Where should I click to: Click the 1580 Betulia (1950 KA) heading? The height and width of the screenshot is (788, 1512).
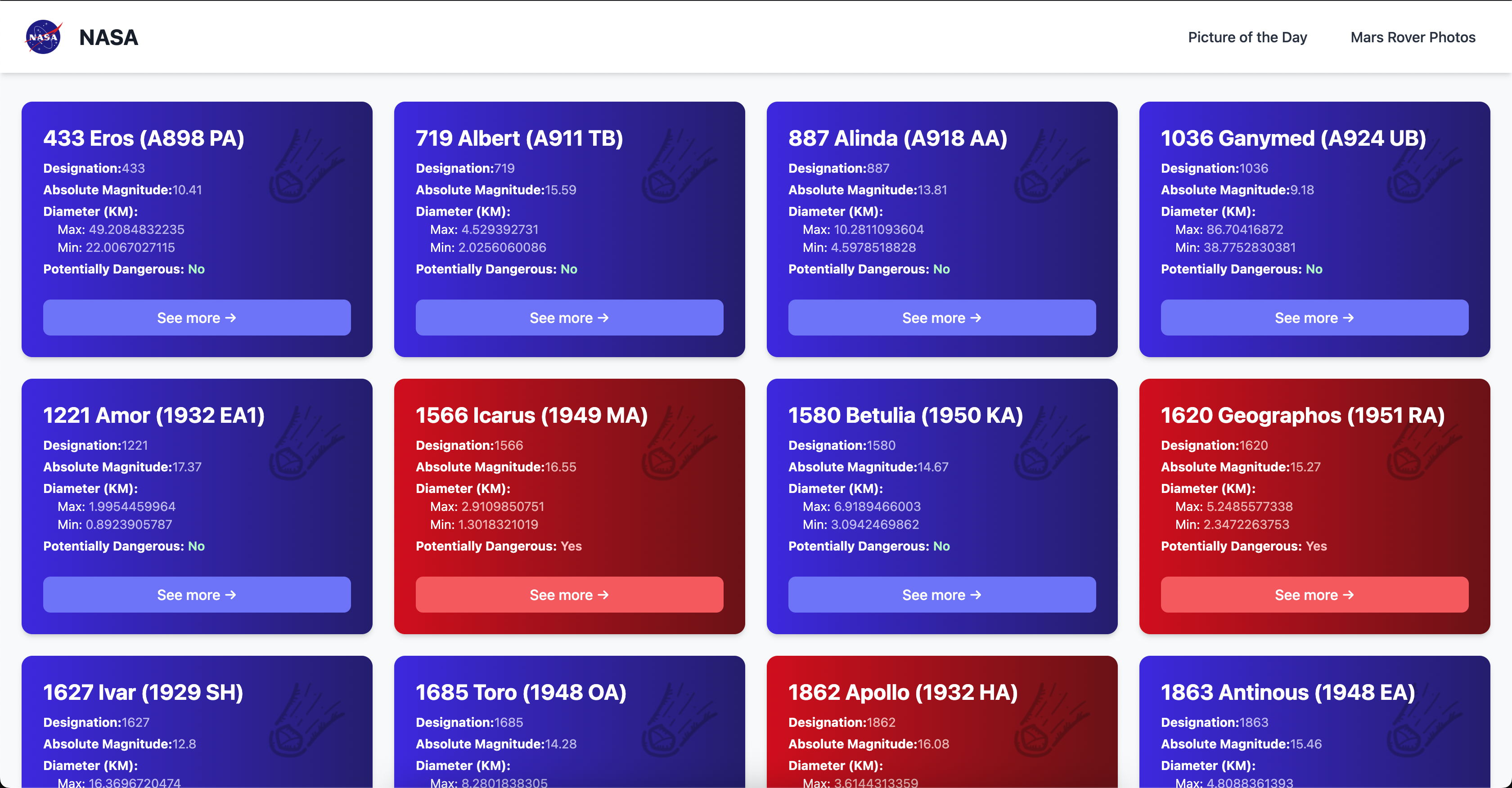coord(906,416)
